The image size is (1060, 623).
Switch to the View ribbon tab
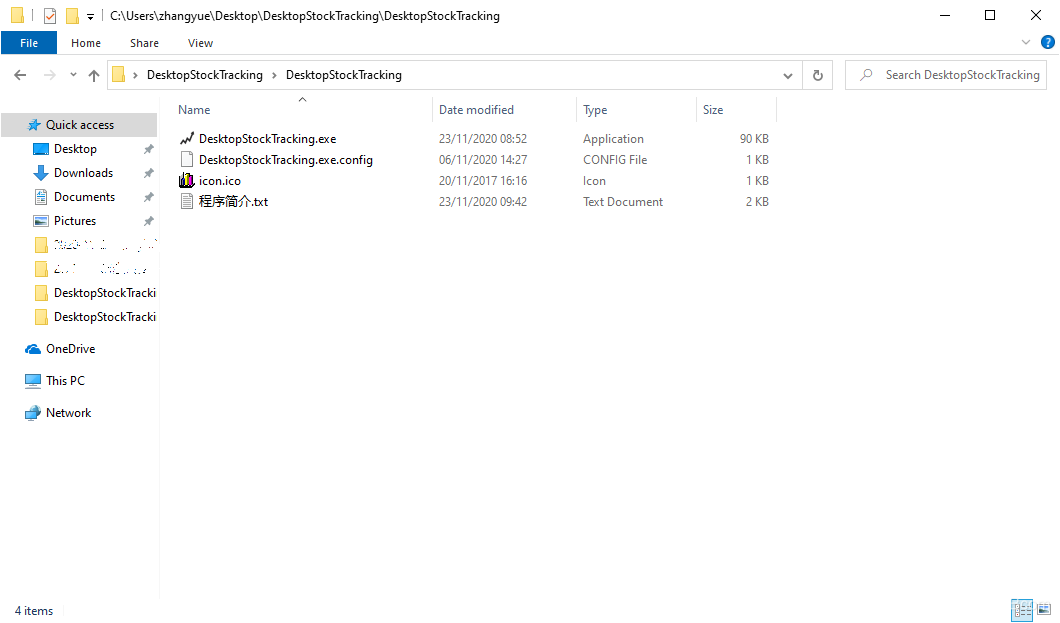pos(200,43)
